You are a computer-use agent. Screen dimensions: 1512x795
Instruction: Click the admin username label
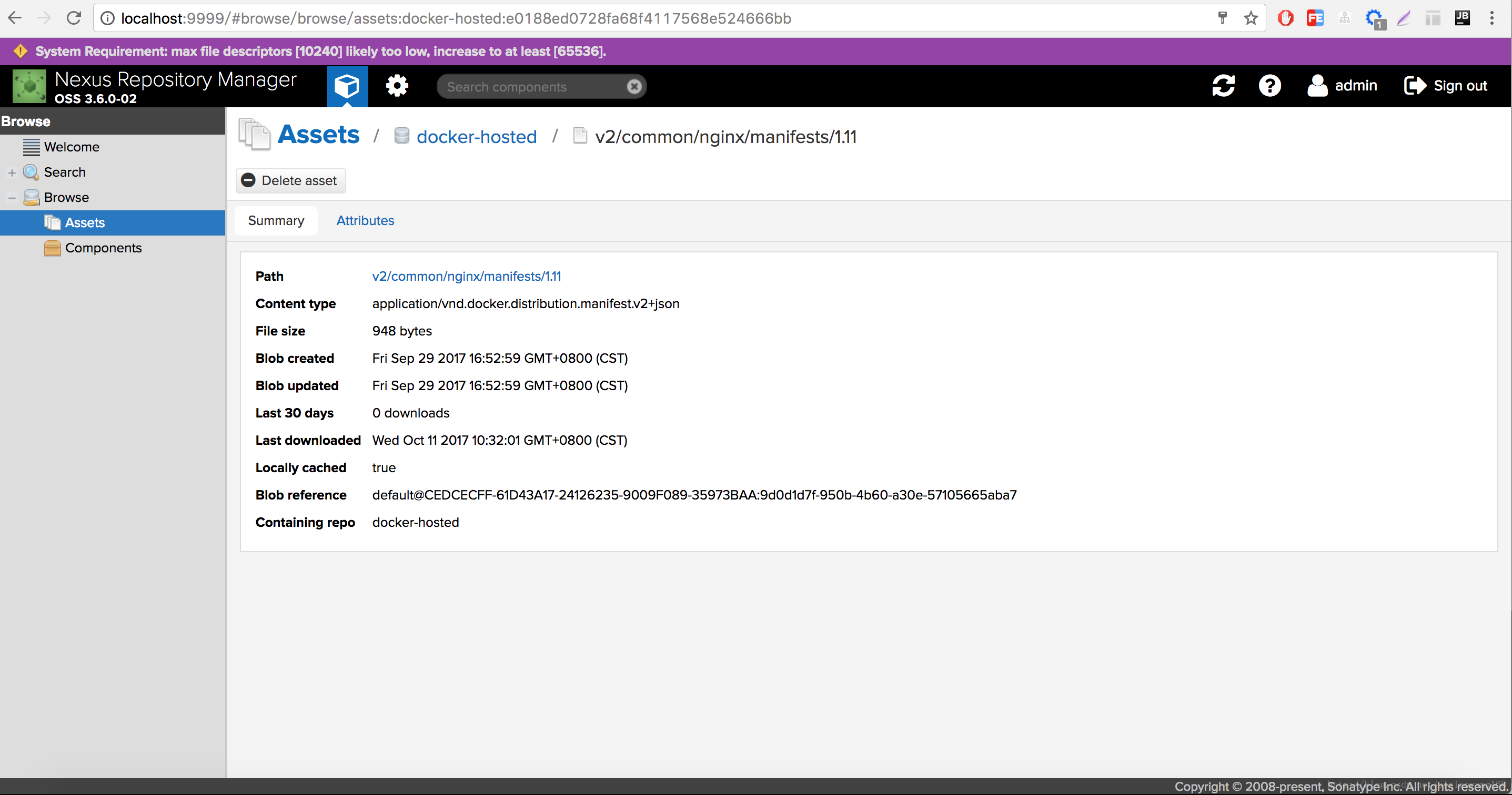1356,86
